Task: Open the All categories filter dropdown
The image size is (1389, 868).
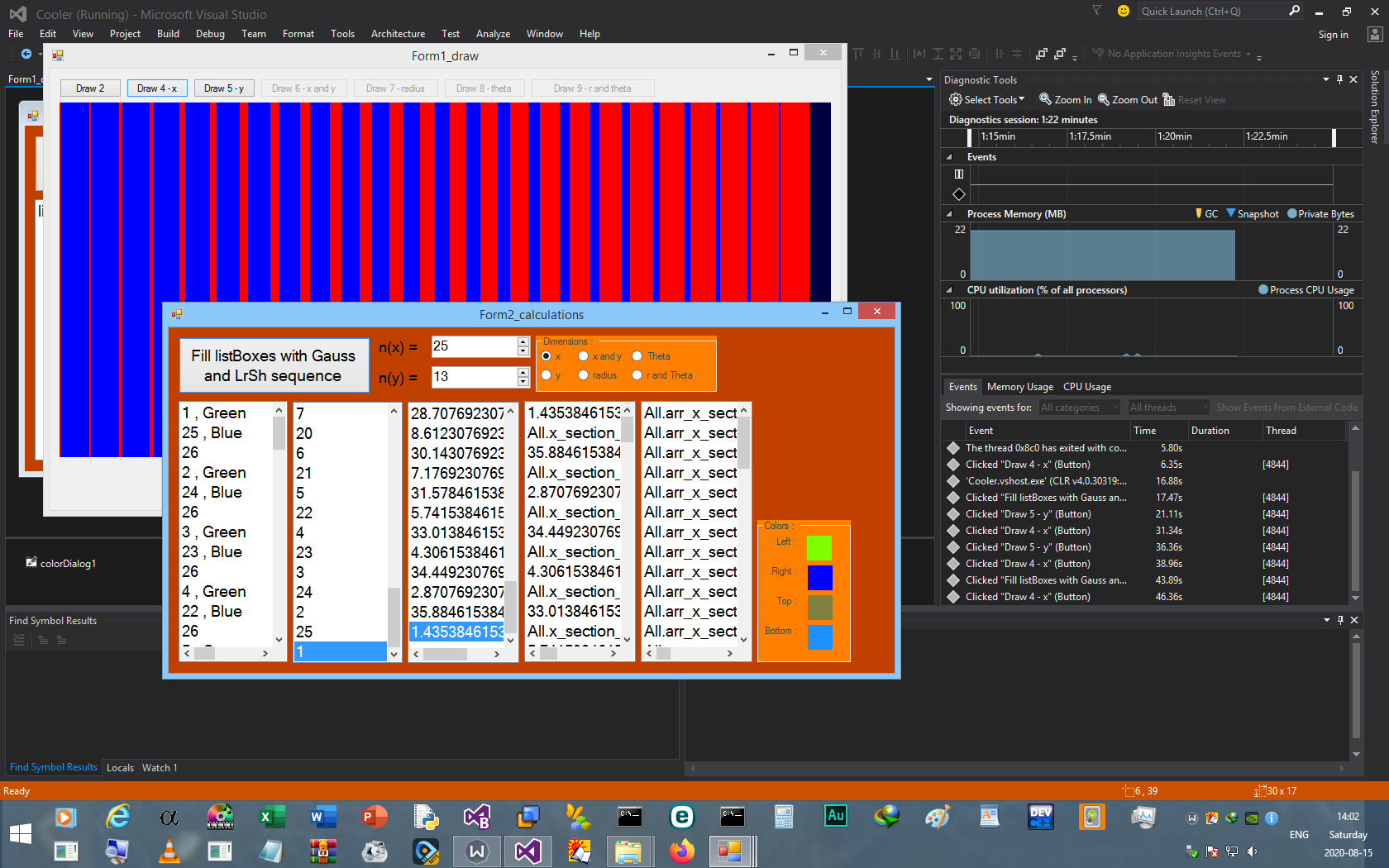Action: click(x=1079, y=408)
